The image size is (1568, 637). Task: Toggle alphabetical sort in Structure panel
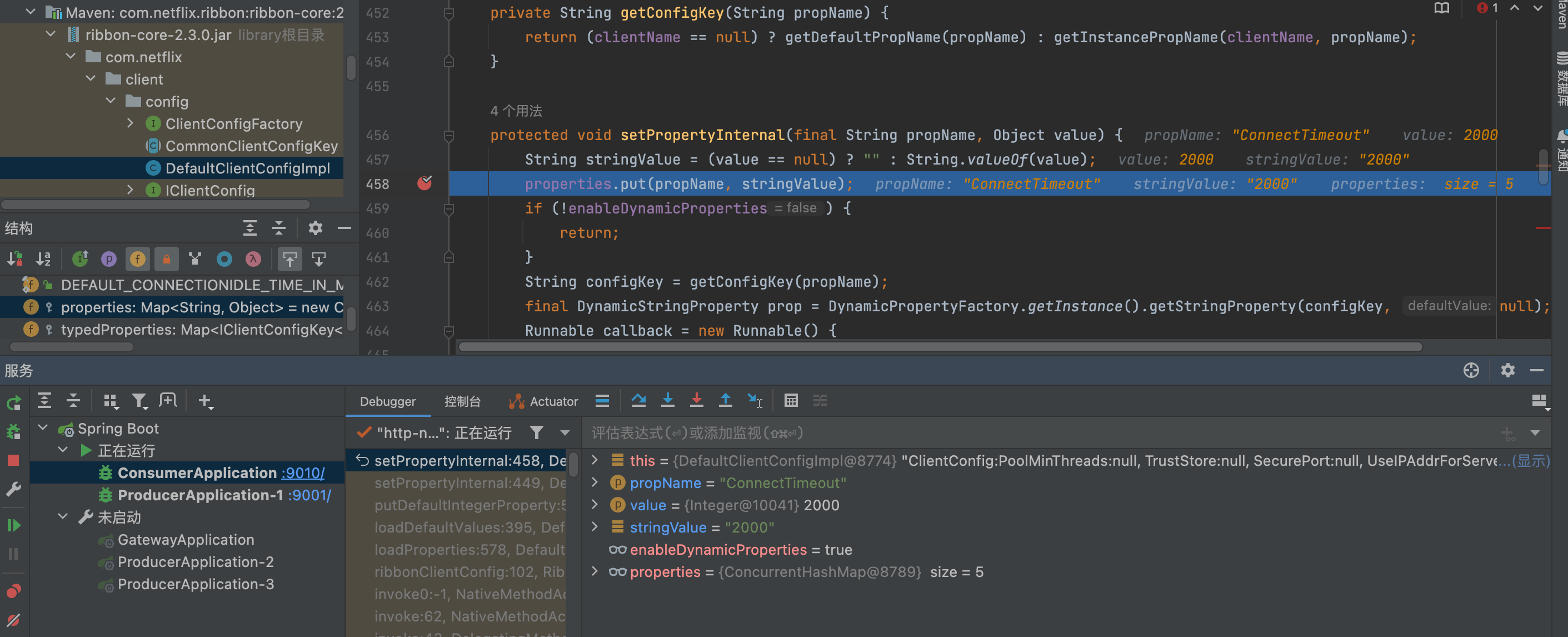tap(43, 259)
